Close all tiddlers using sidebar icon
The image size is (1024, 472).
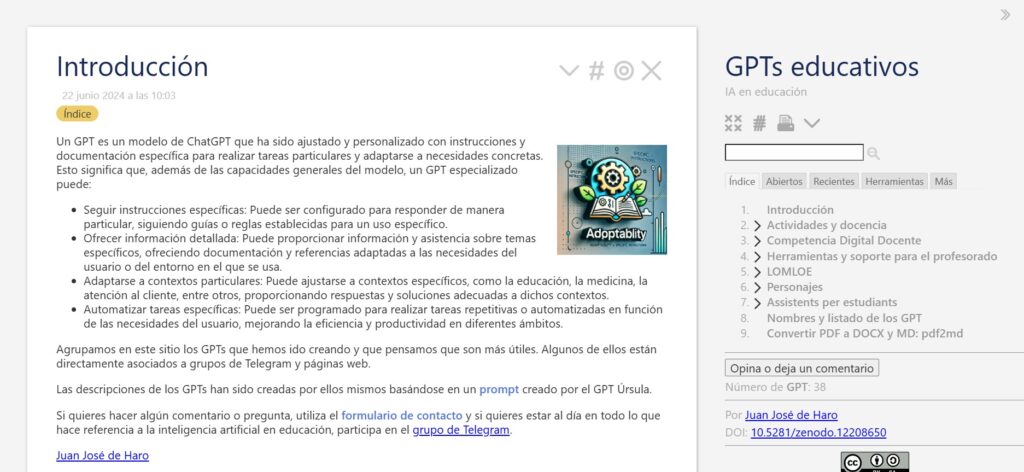[x=733, y=123]
